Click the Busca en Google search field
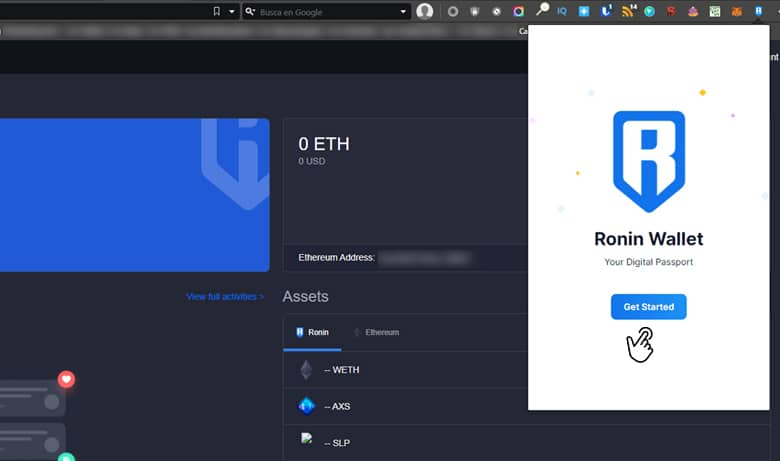The image size is (780, 461). coord(328,12)
